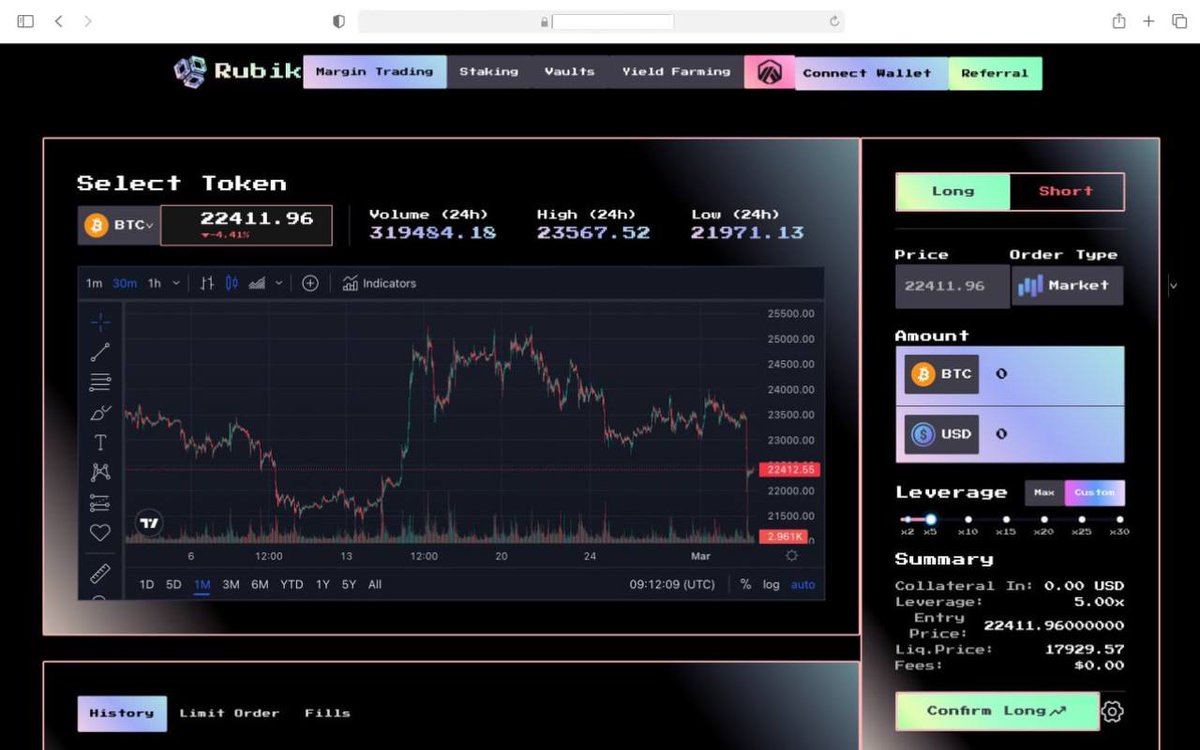The height and width of the screenshot is (750, 1200).
Task: Open the Market order type dropdown
Action: tap(1068, 285)
